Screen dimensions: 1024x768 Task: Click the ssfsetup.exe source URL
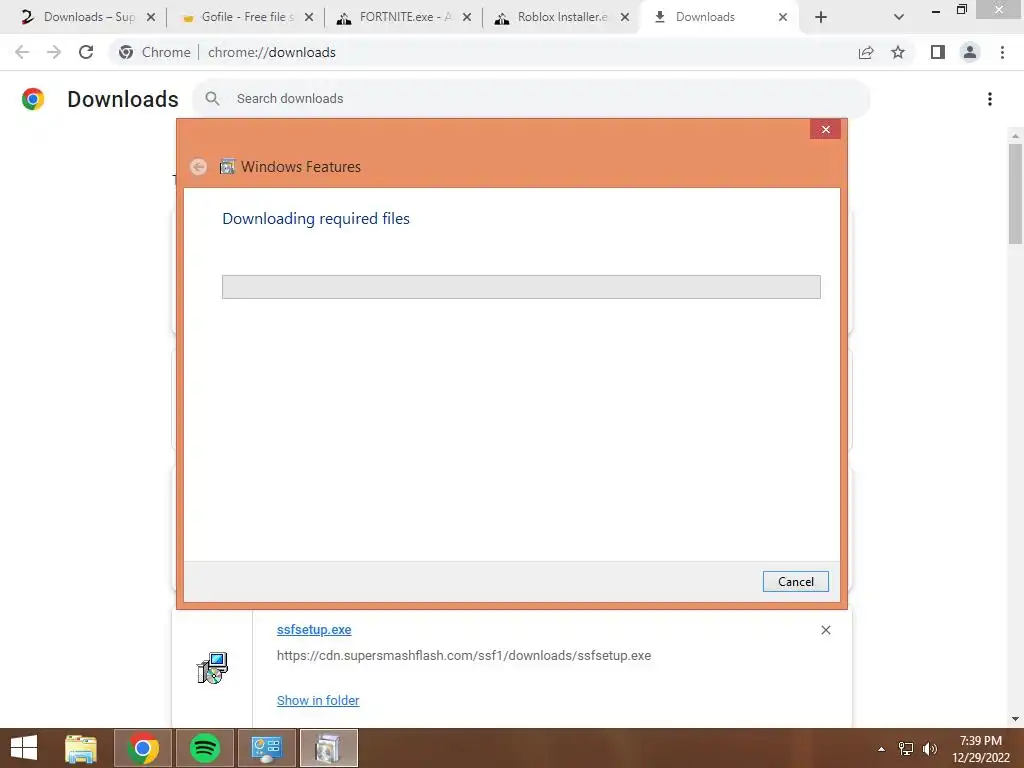tap(464, 656)
